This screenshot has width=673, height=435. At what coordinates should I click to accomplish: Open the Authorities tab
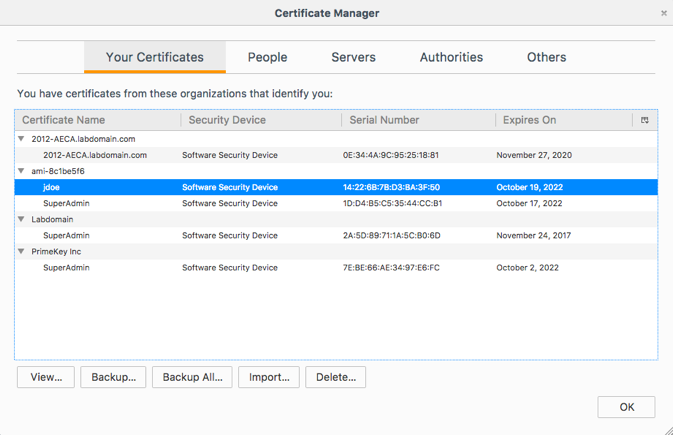[451, 57]
